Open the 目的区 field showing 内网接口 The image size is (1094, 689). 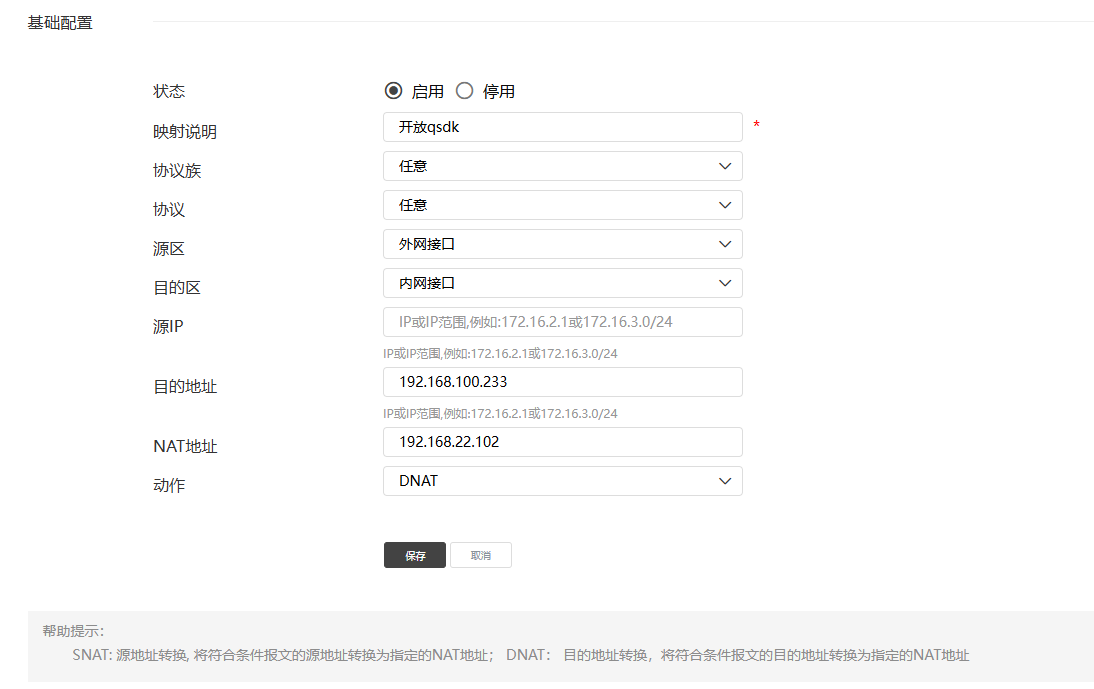tap(550, 283)
